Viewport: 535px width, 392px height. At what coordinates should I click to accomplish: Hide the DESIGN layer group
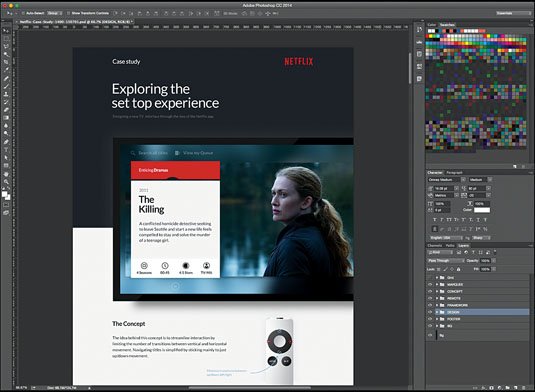(430, 312)
